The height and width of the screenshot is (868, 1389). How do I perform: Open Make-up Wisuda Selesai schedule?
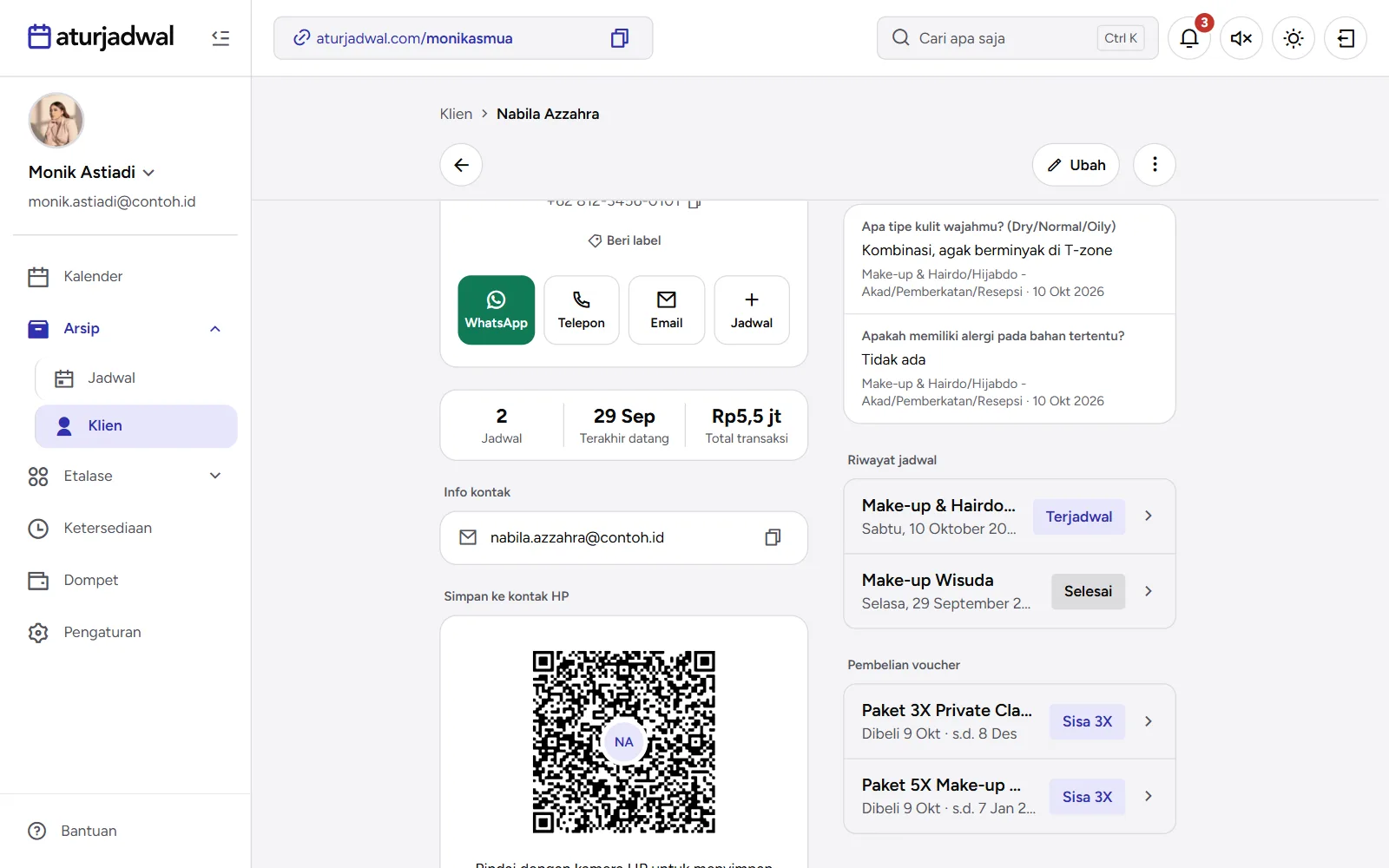tap(1010, 591)
